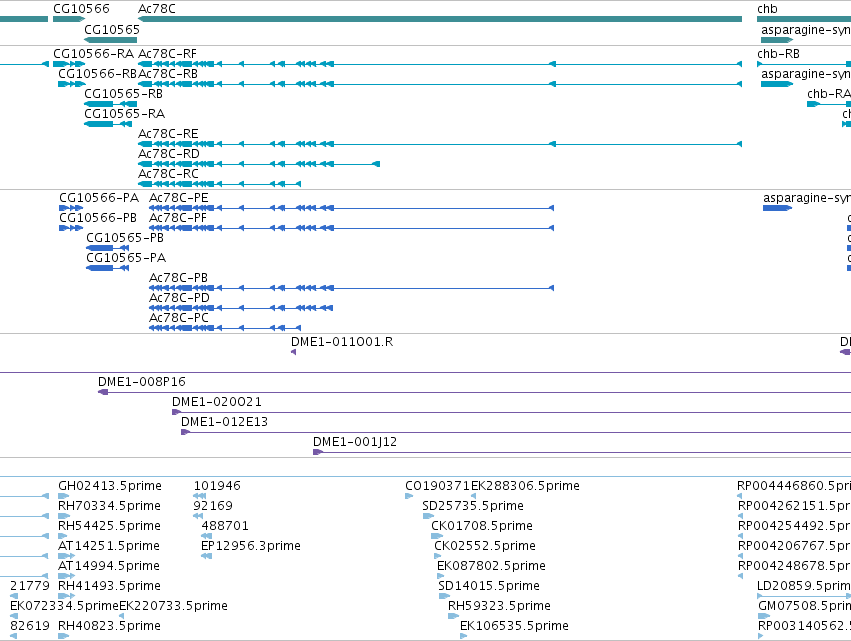Image resolution: width=851 pixels, height=641 pixels.
Task: Select the feature labeled 82619
Action: [14, 636]
